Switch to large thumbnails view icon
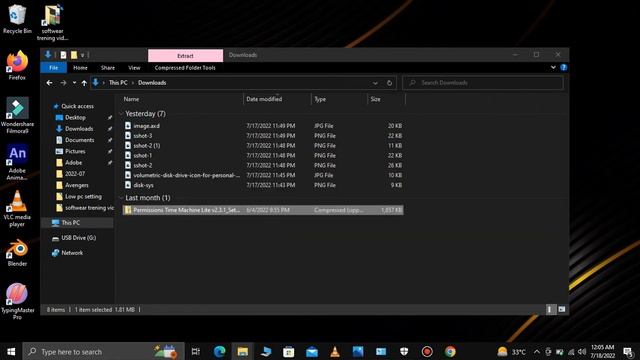The width and height of the screenshot is (640, 360). click(562, 309)
